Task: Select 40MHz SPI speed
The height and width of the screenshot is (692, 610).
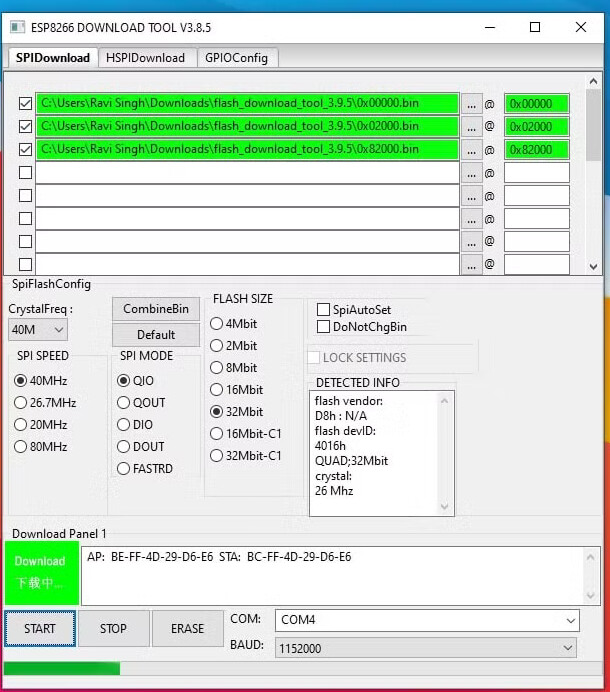Action: [x=20, y=380]
